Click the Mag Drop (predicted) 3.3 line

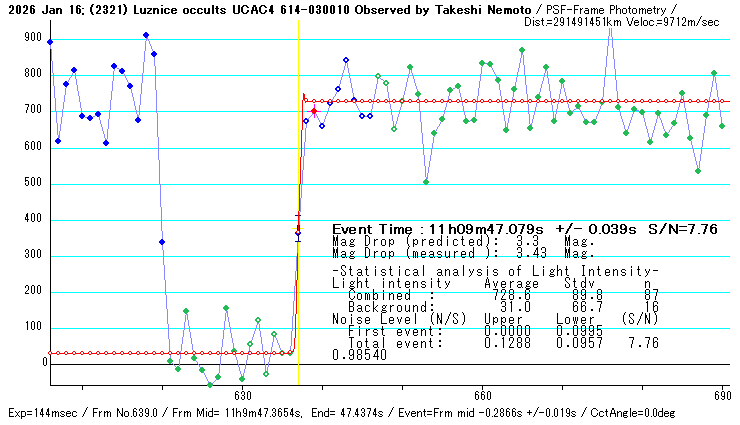[x=463, y=241]
